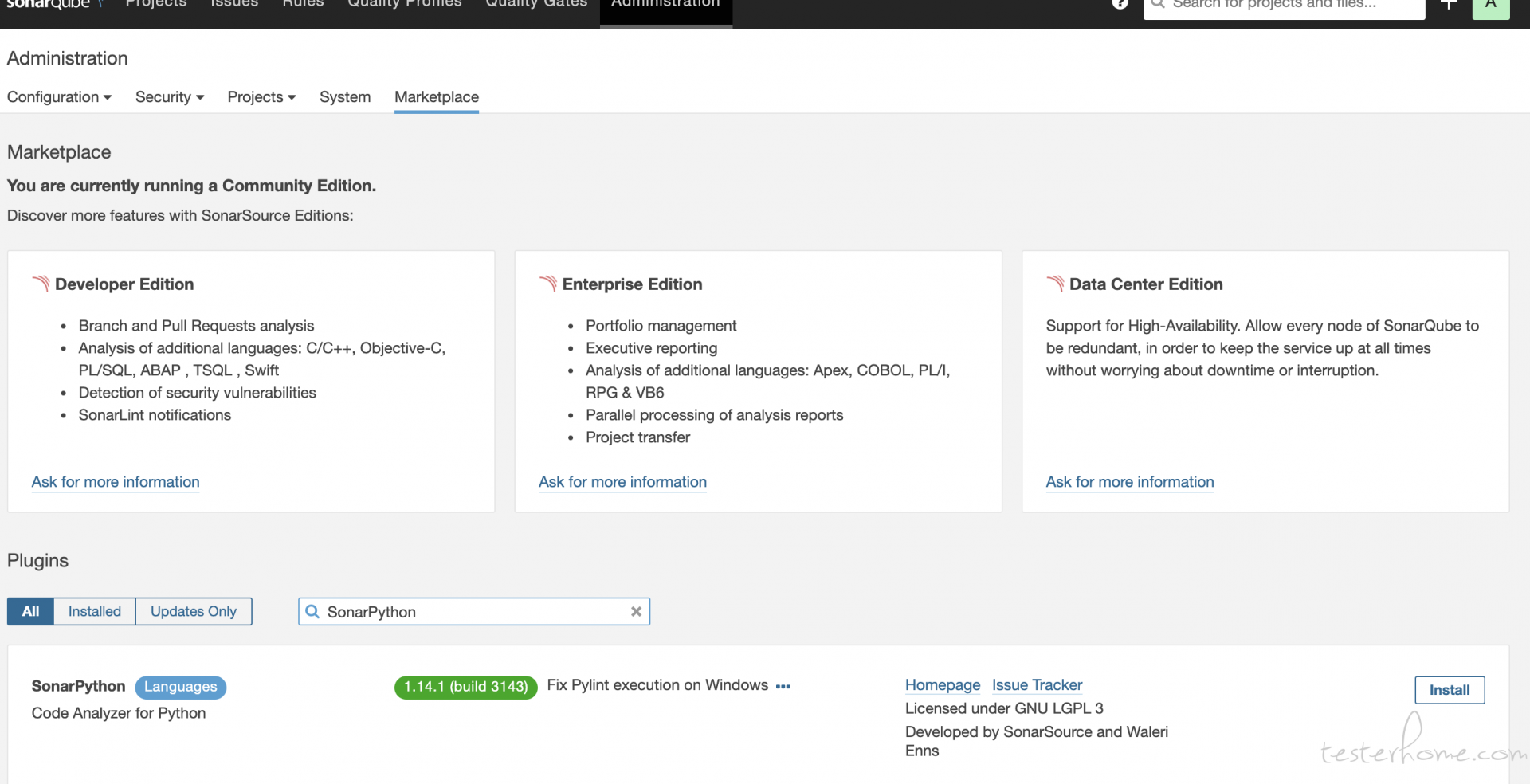1530x784 pixels.
Task: Install the SonarPython plugin
Action: coord(1450,690)
